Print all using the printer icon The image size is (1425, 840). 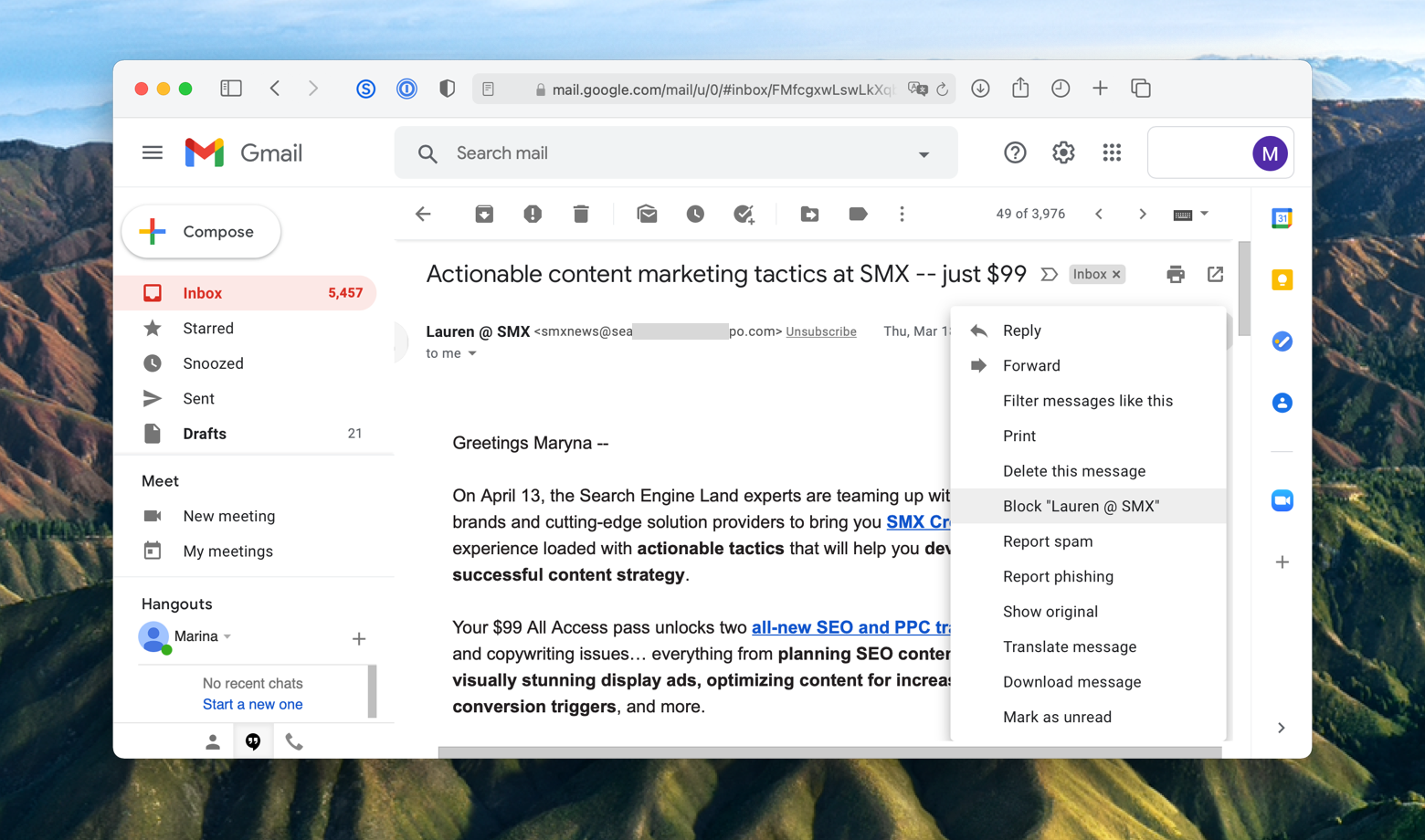point(1176,274)
